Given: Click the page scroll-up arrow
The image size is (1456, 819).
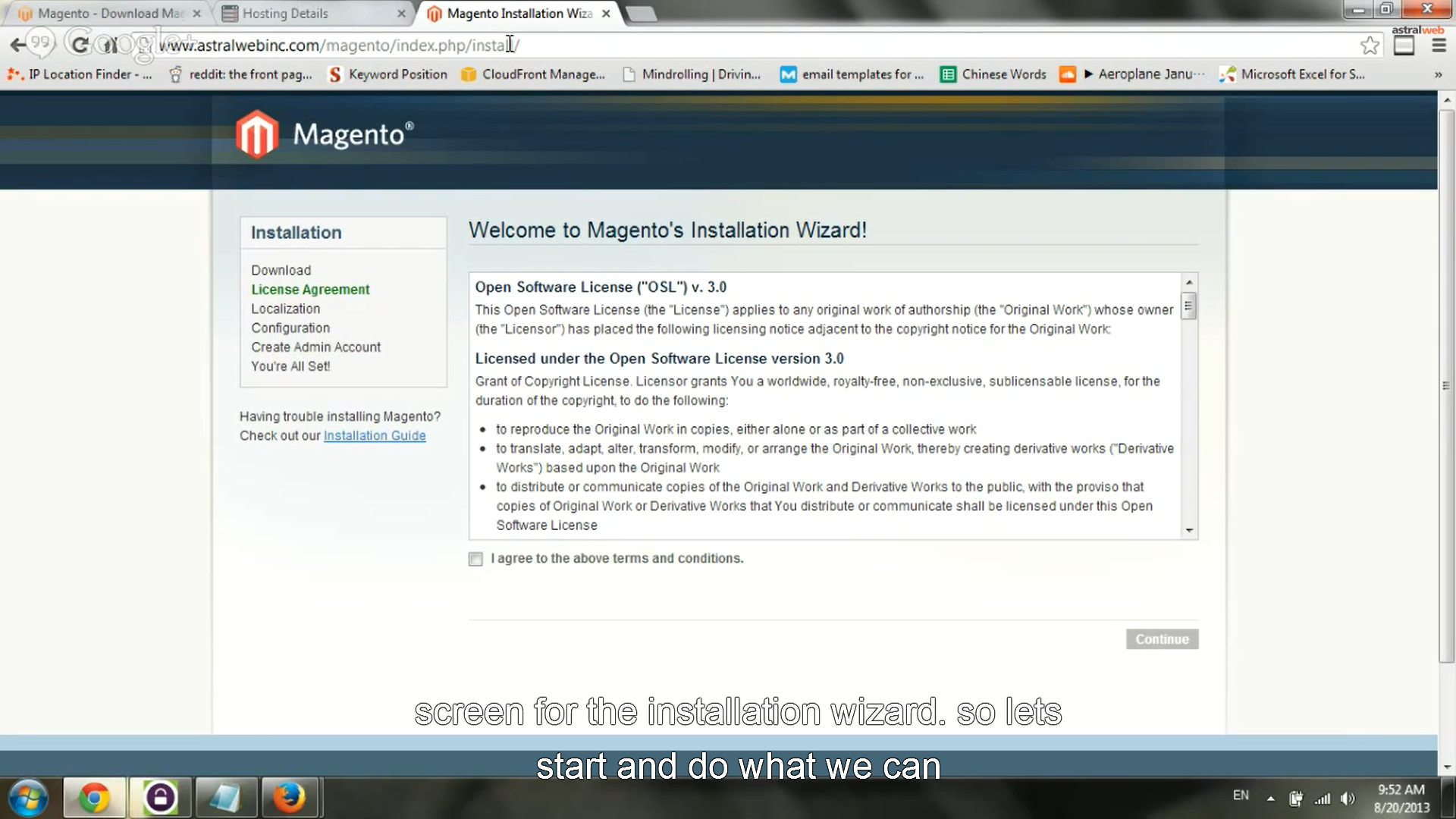Looking at the screenshot, I should click(1446, 100).
